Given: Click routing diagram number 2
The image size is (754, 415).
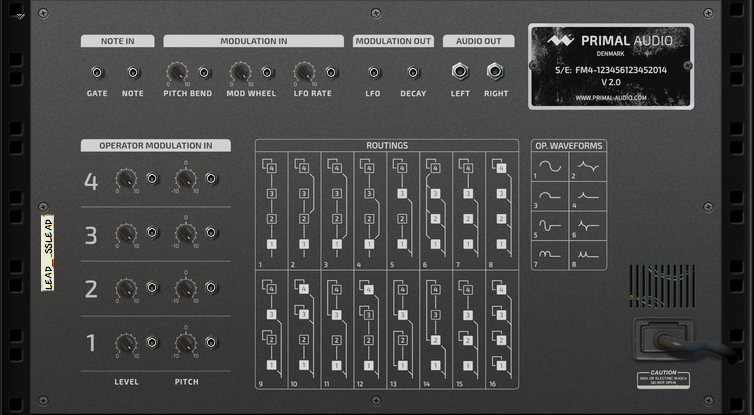Looking at the screenshot, I should tap(304, 211).
